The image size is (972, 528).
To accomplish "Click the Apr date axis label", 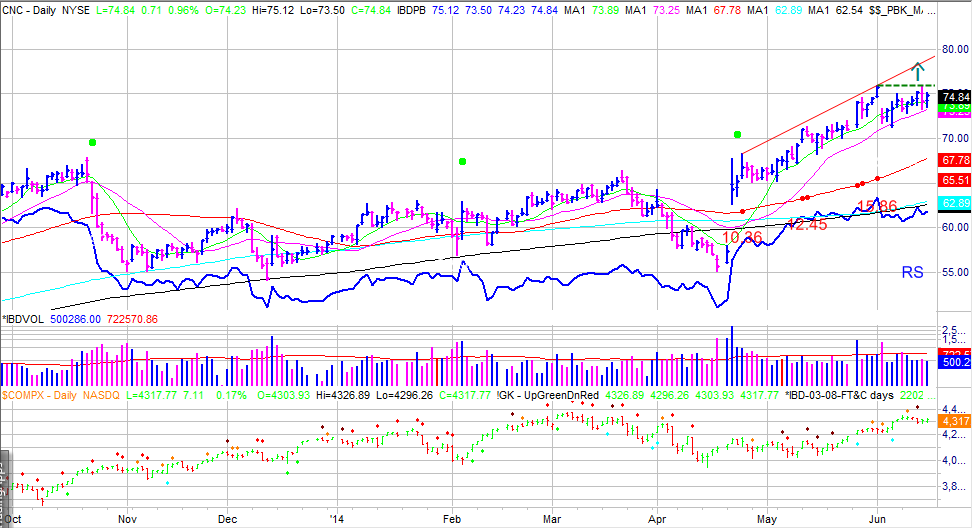I will coord(657,519).
